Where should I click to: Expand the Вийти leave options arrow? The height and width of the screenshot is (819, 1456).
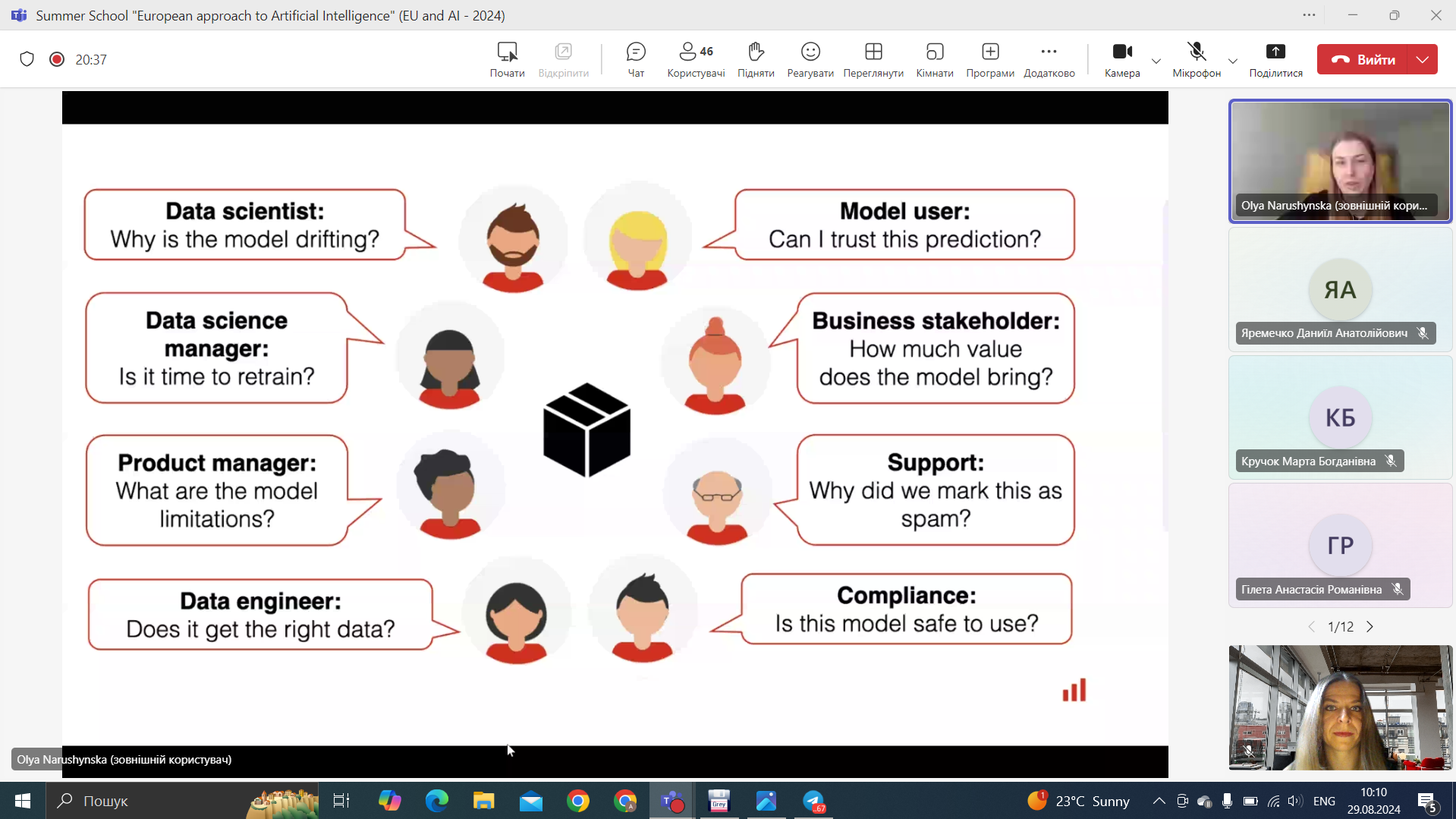1423,59
